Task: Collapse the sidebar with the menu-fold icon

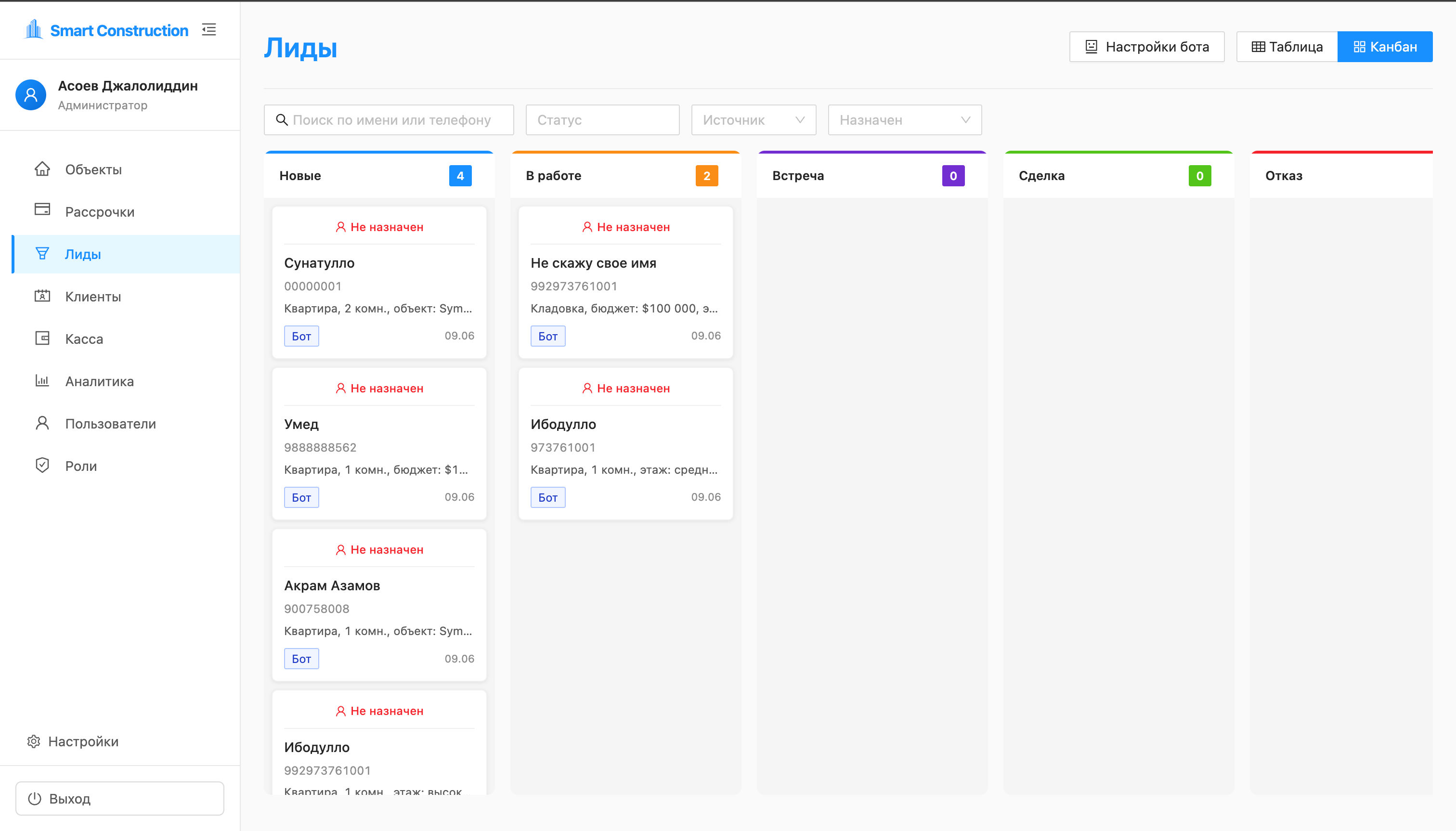Action: pyautogui.click(x=209, y=30)
